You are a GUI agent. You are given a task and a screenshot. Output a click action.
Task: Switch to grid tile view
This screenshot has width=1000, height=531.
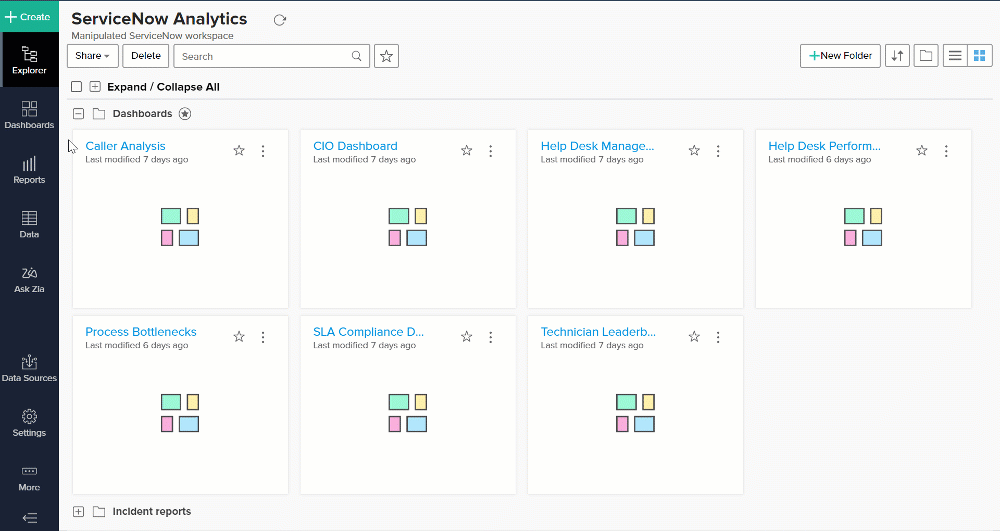click(979, 56)
